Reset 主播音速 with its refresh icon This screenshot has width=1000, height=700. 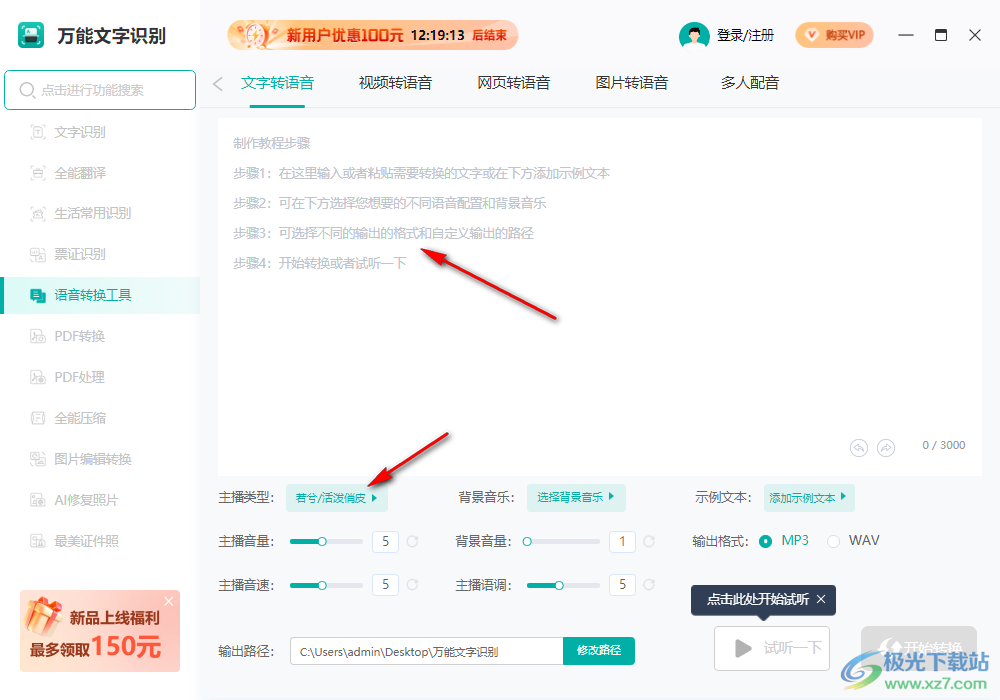pyautogui.click(x=413, y=585)
